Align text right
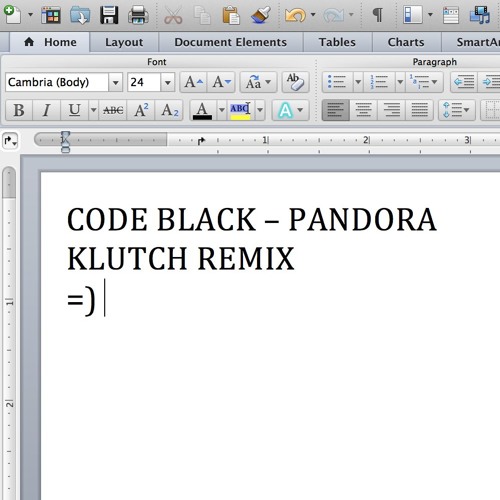 [x=391, y=110]
